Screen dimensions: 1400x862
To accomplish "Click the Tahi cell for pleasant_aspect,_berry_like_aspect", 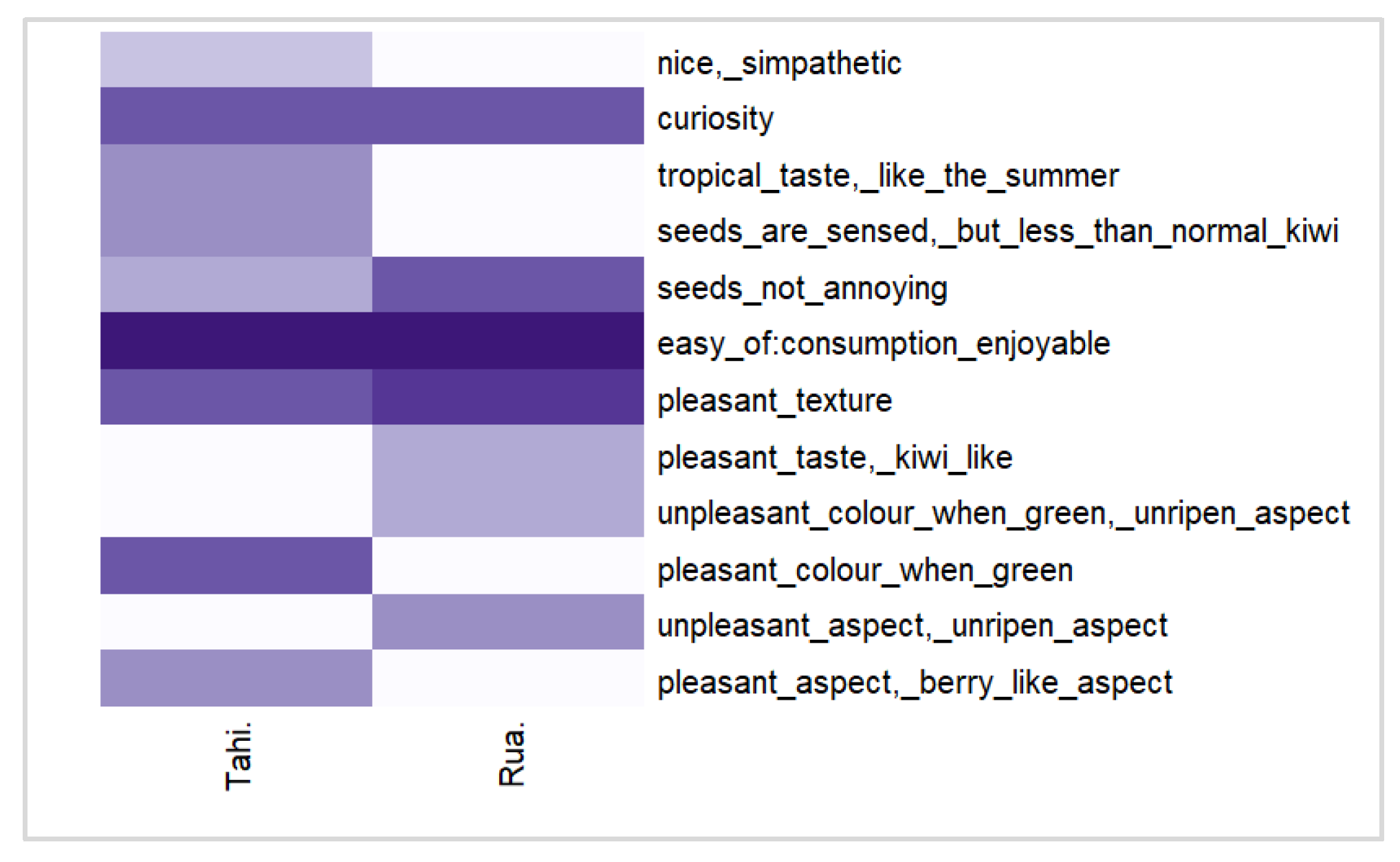I will coord(236,678).
